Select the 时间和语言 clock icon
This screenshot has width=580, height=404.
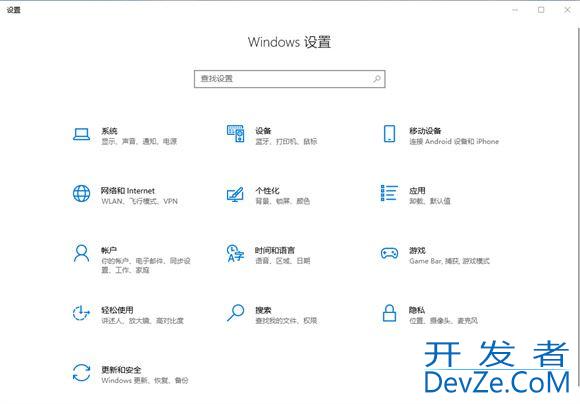point(235,253)
